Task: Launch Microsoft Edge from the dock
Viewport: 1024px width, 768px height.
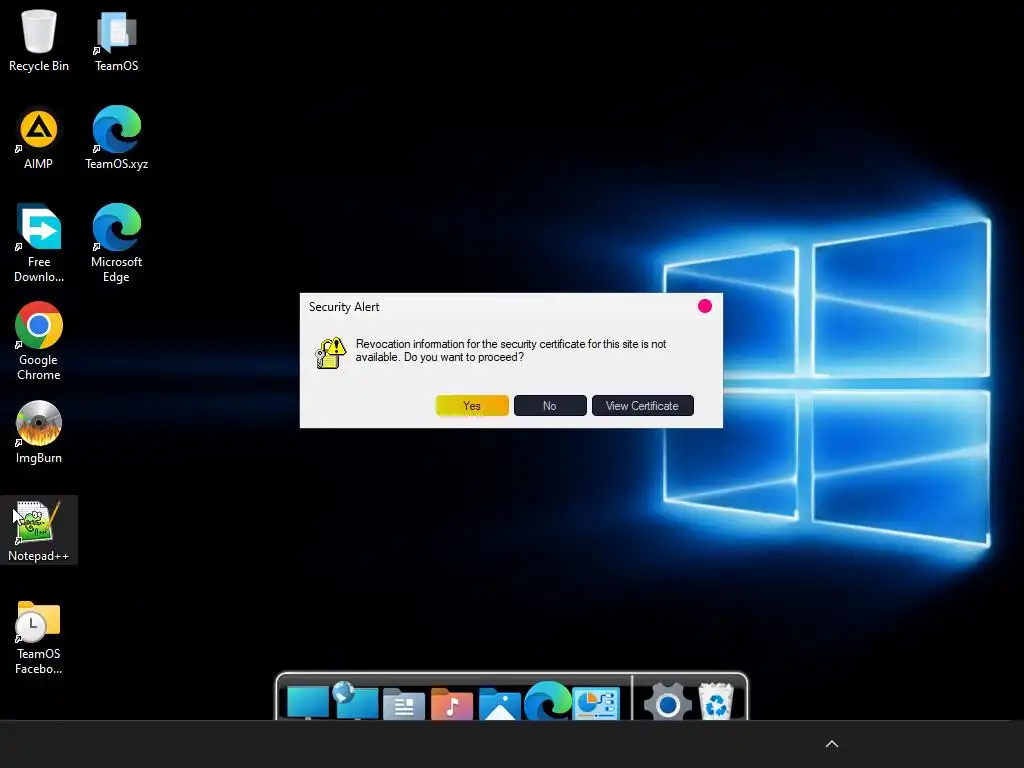Action: (547, 701)
